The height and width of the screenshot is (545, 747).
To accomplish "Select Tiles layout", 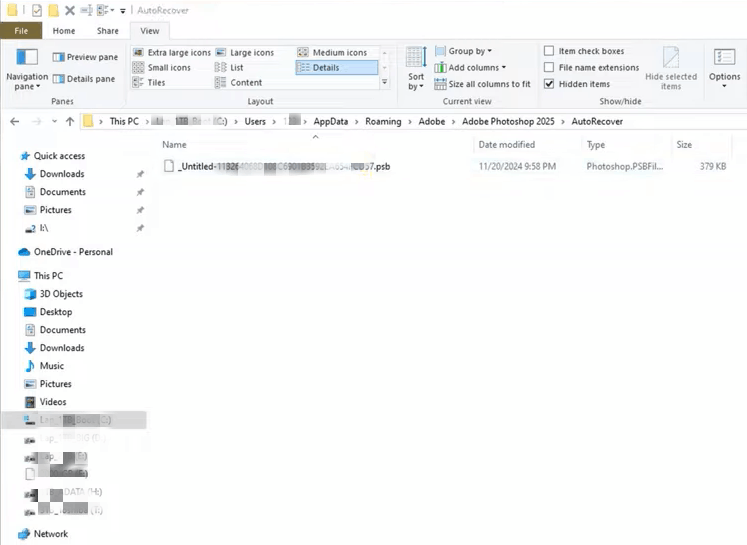I will point(149,82).
